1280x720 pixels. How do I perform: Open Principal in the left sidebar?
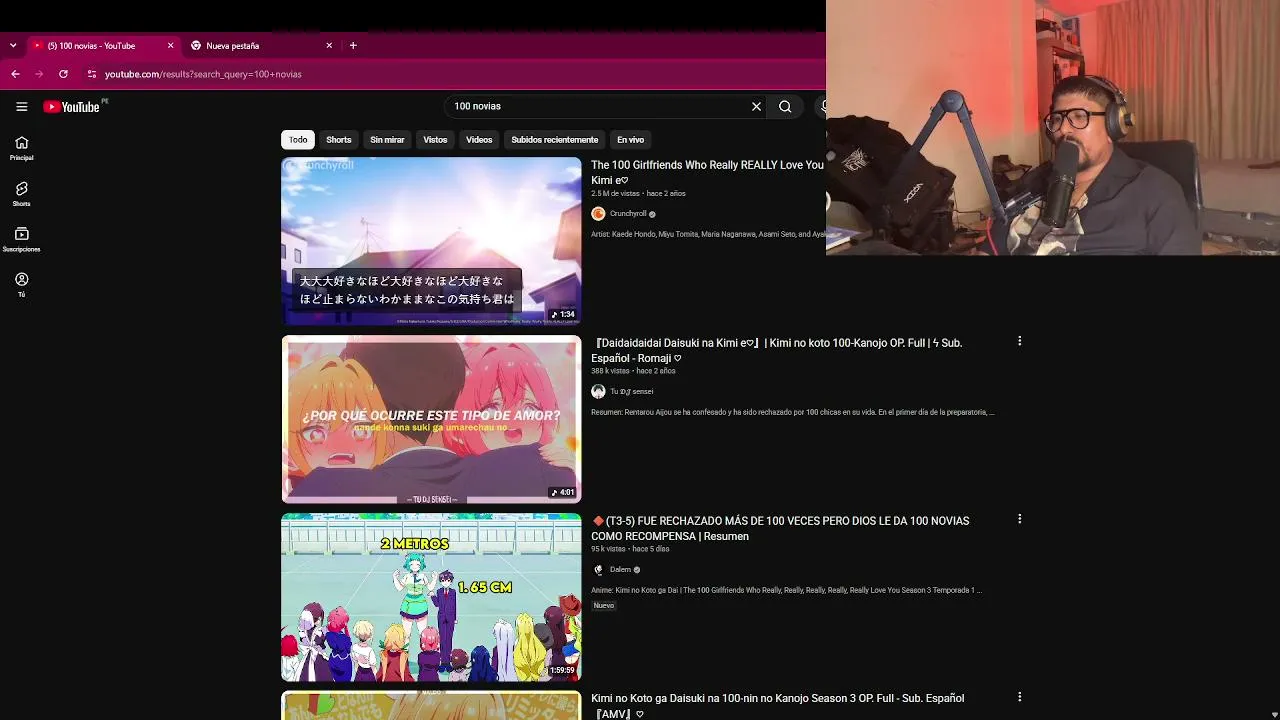[21, 148]
